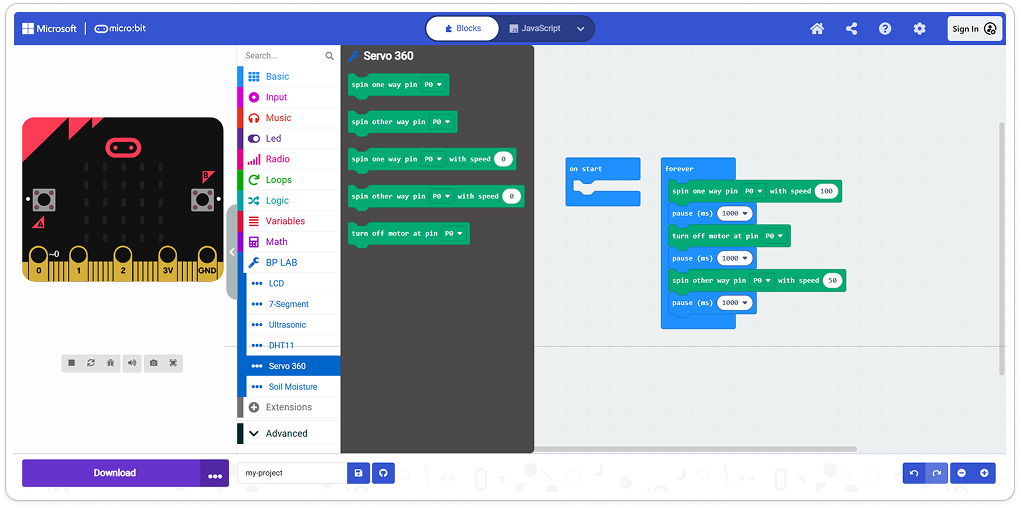
Task: Click speed 0 on flyout spin other way block
Action: click(x=512, y=196)
